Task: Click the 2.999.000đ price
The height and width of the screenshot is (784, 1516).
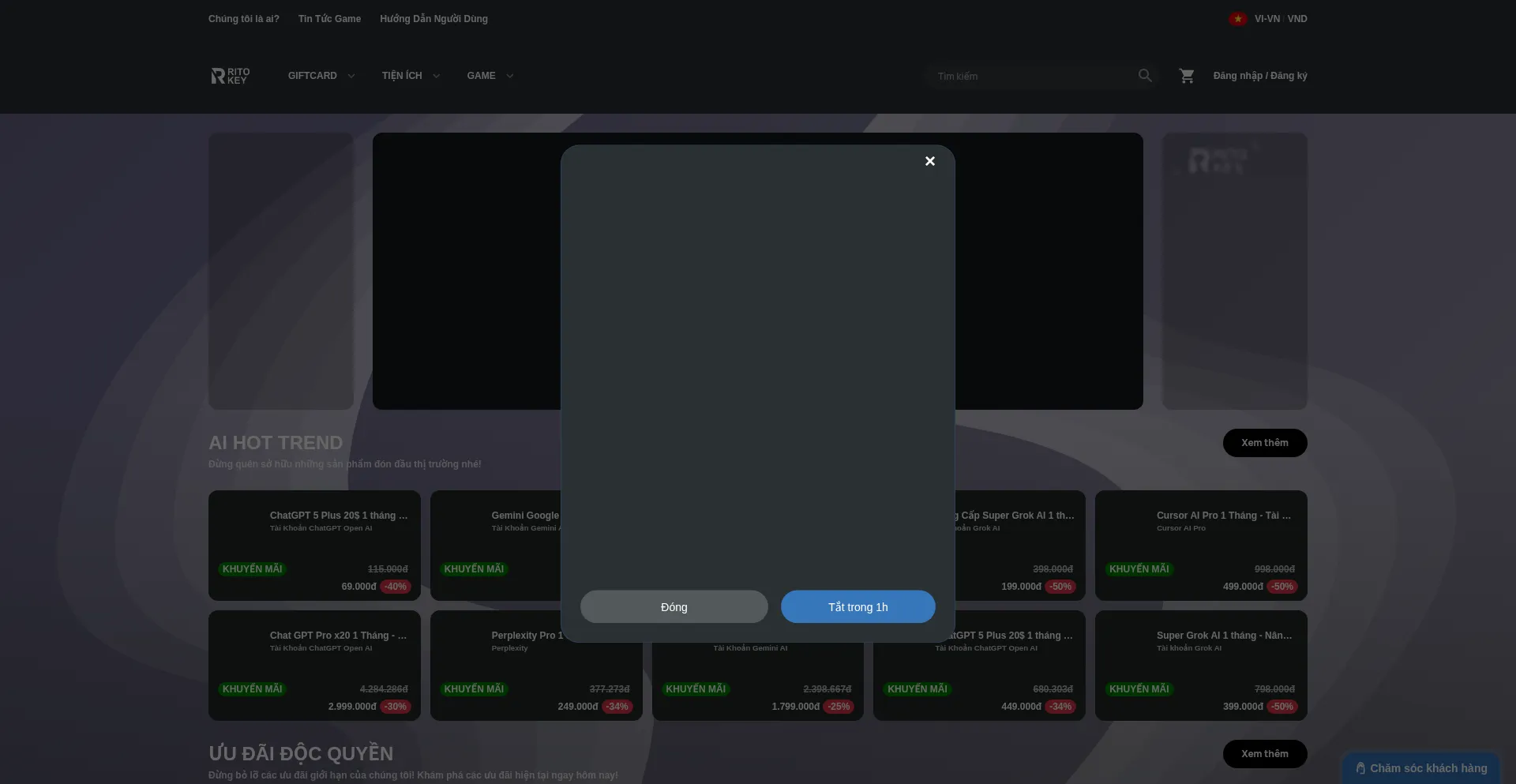Action: [352, 707]
